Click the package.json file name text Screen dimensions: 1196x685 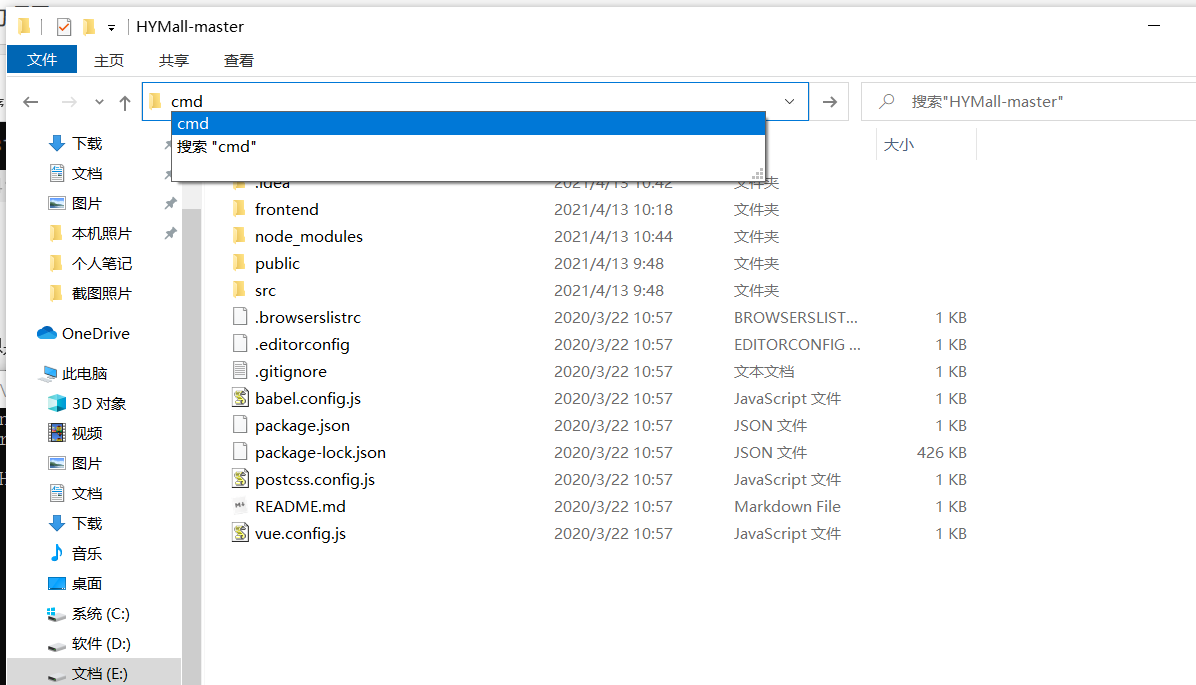coord(303,426)
